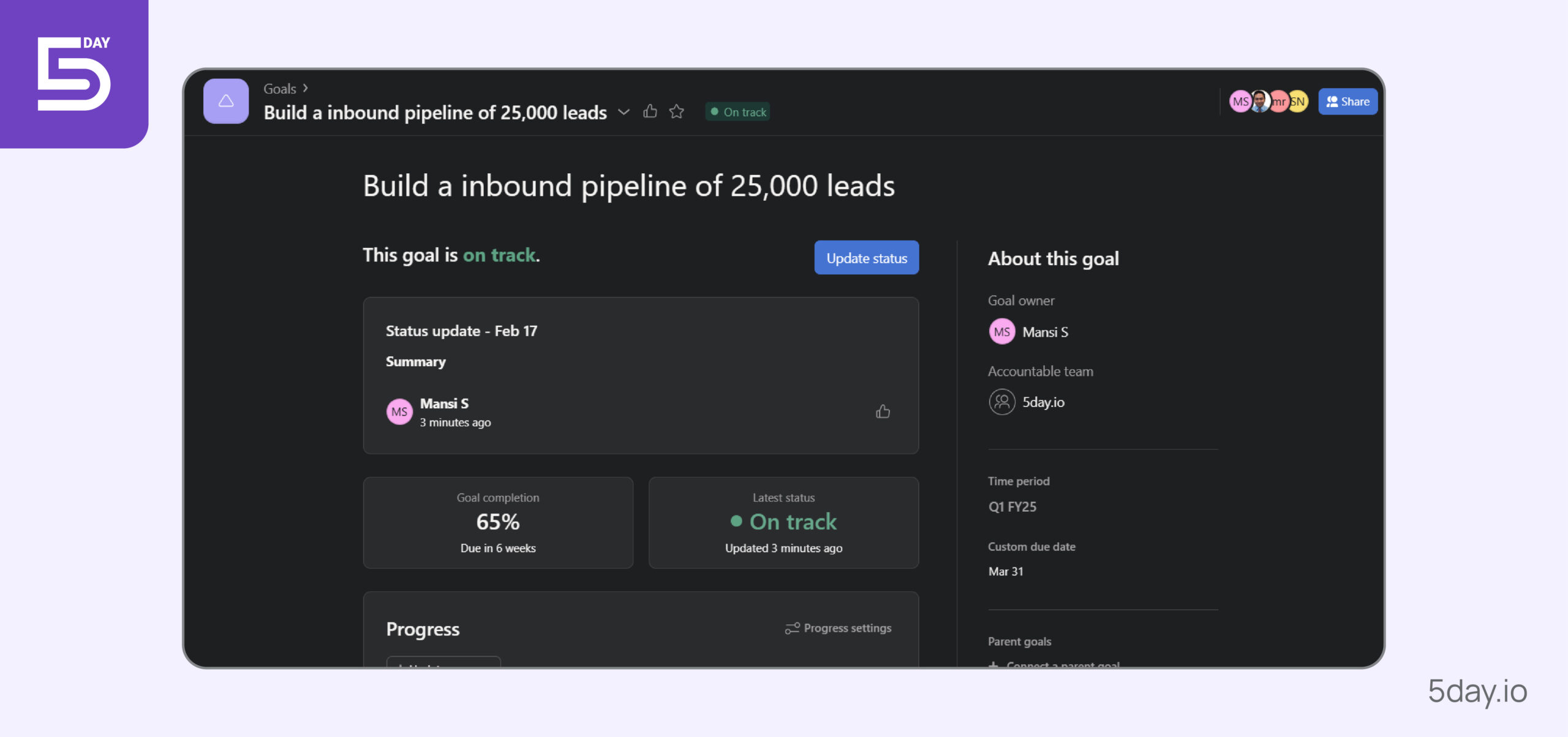Scroll down in the Progress section
The width and height of the screenshot is (1568, 737).
tap(640, 655)
